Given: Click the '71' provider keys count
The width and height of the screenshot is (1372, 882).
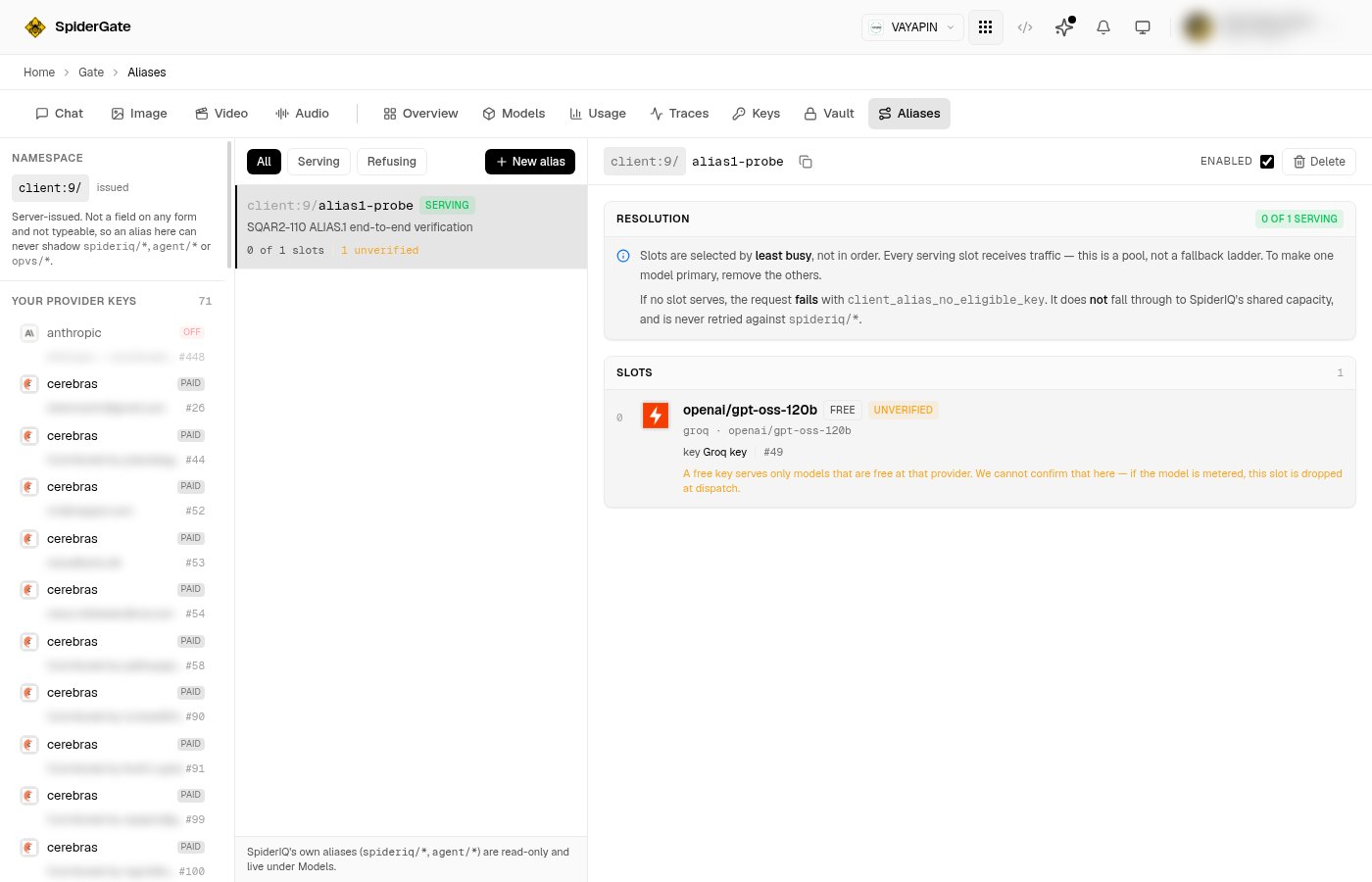Looking at the screenshot, I should [x=205, y=301].
